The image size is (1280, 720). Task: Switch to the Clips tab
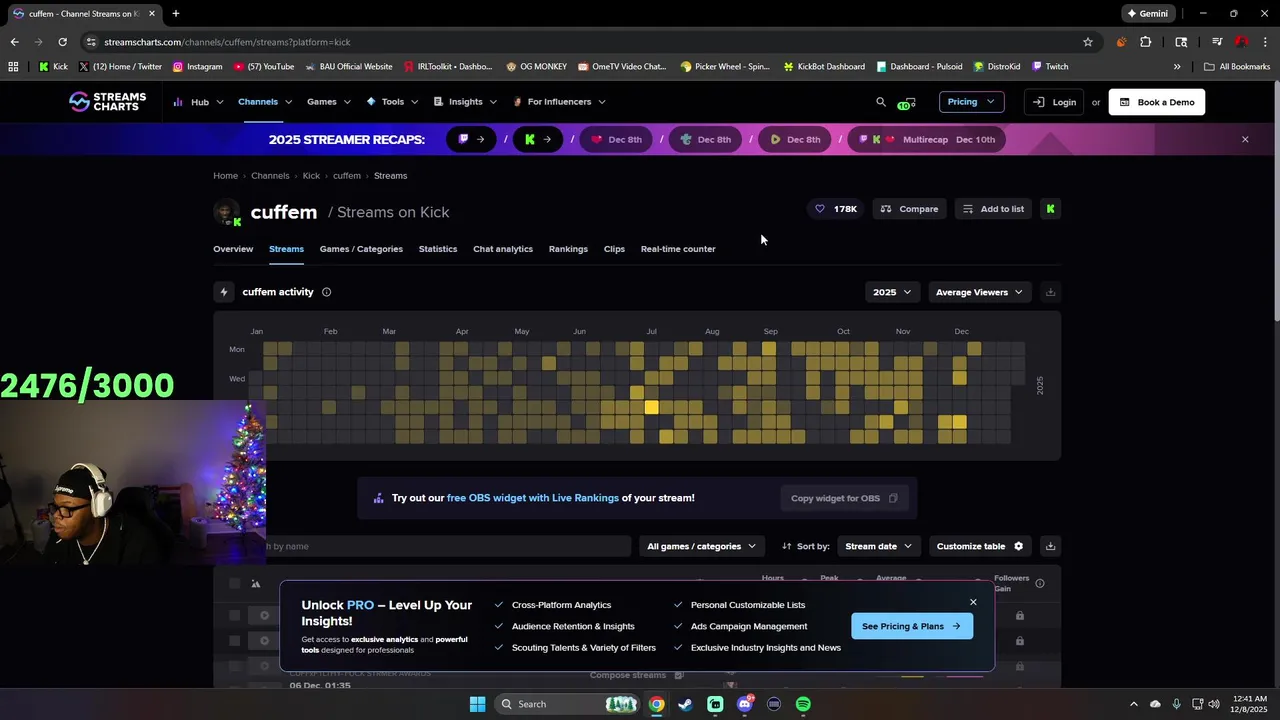point(614,249)
